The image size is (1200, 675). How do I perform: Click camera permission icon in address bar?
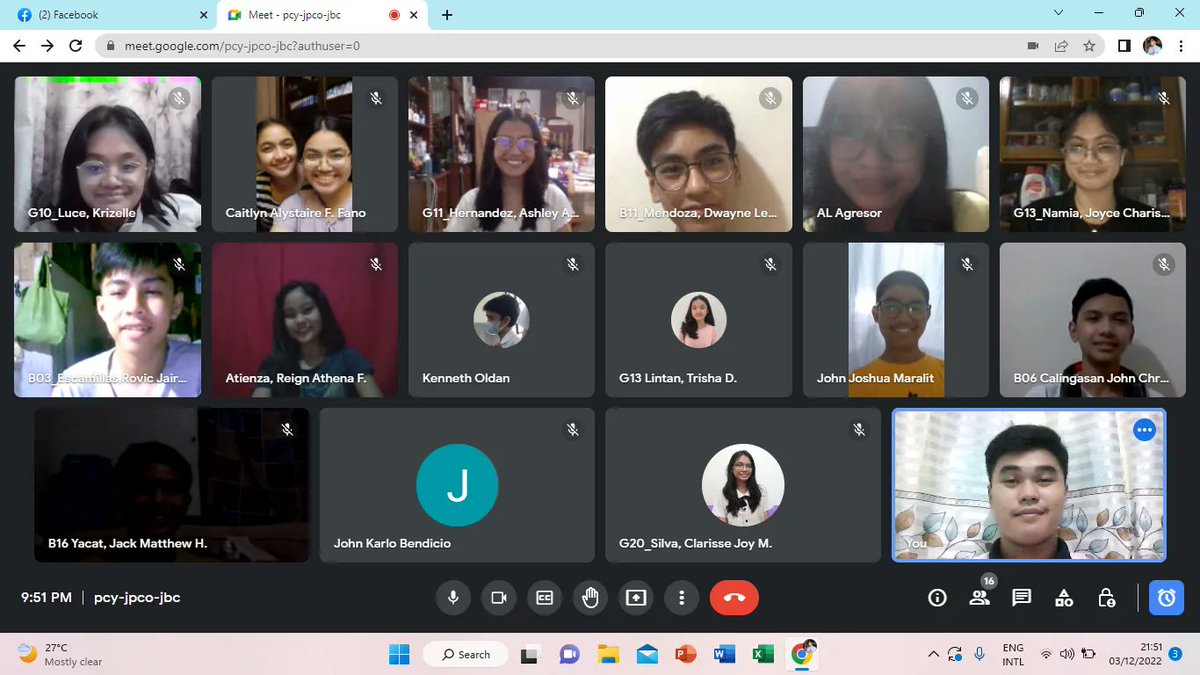point(1033,46)
